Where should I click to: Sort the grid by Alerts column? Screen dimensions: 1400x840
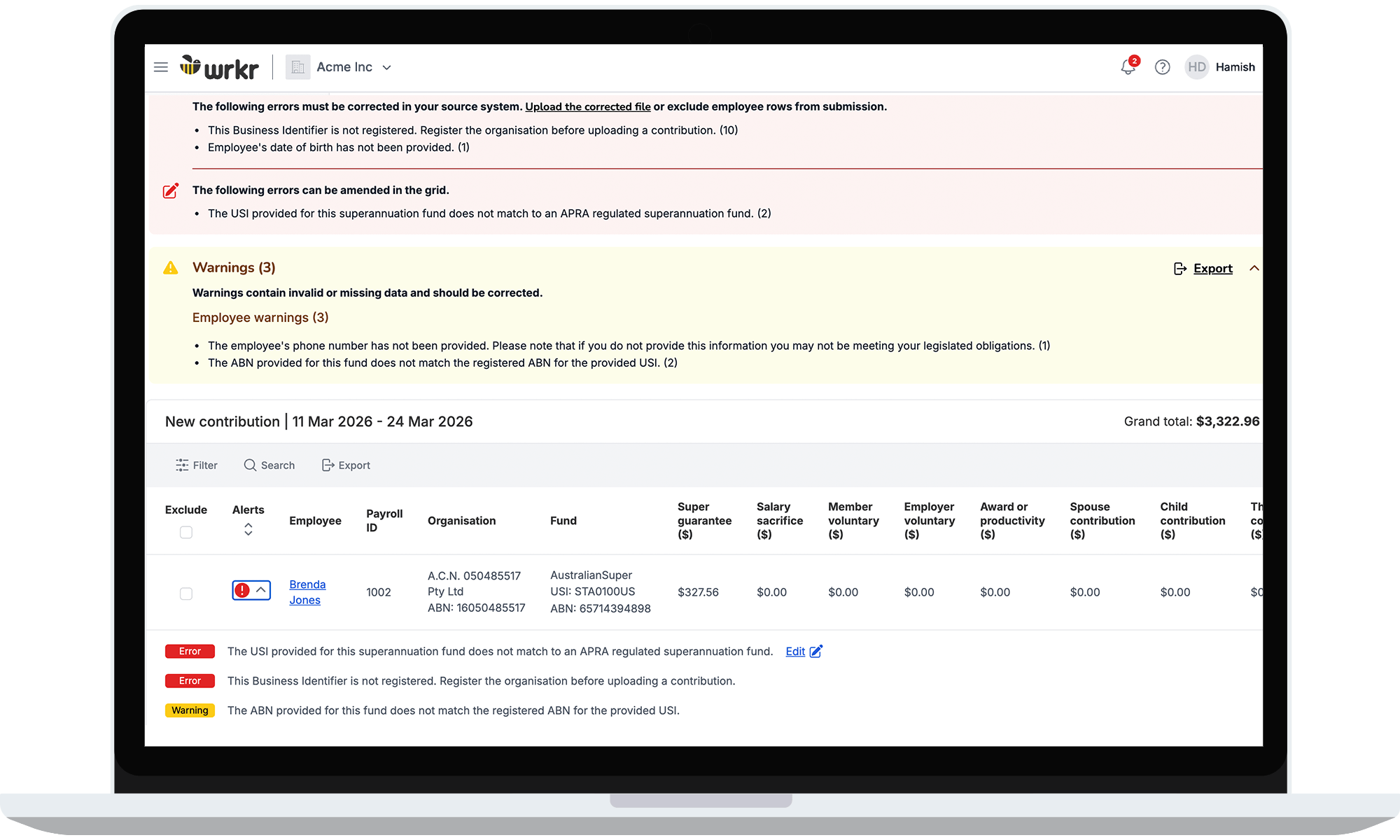[248, 529]
